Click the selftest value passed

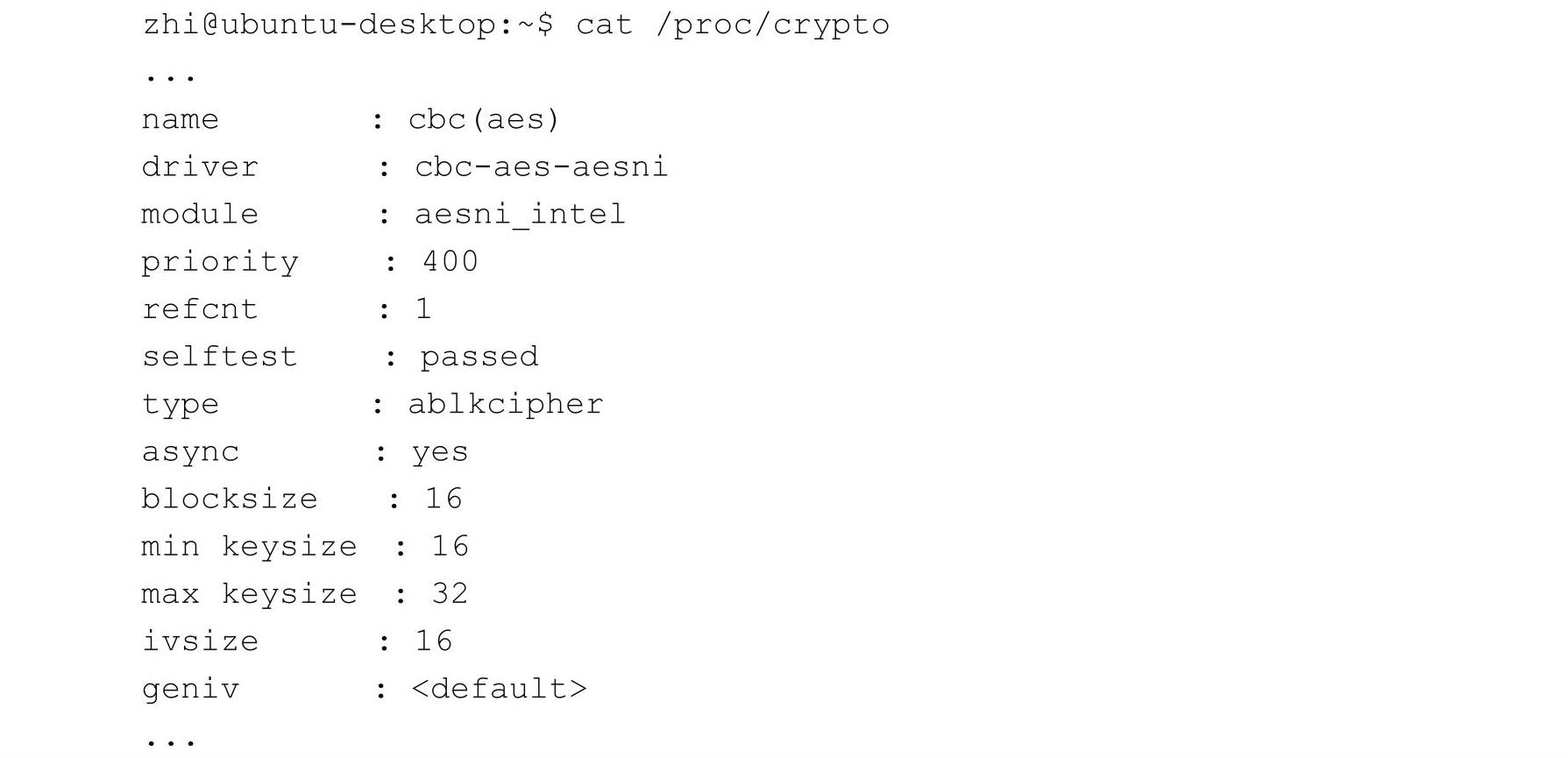point(479,357)
